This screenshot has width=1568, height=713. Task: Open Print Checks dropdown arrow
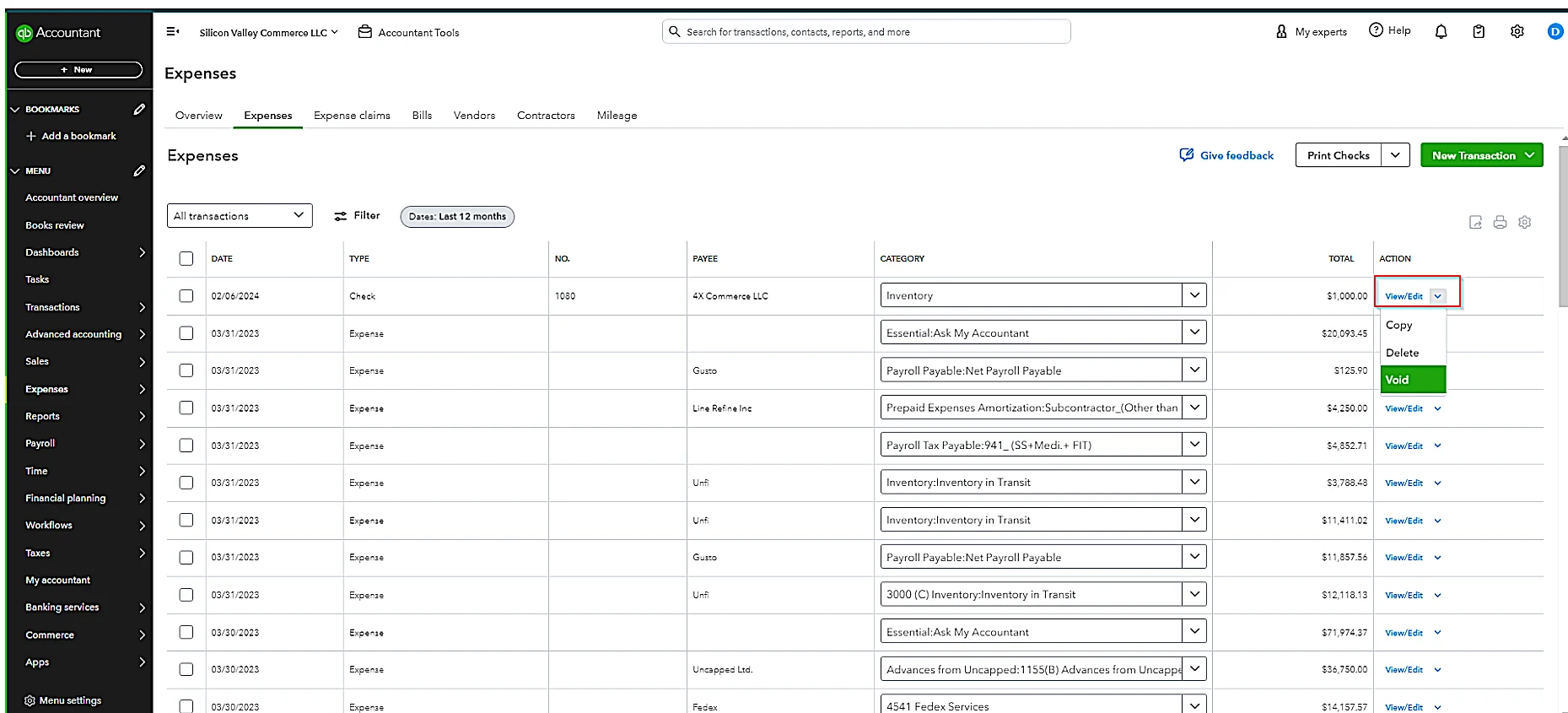(1395, 155)
